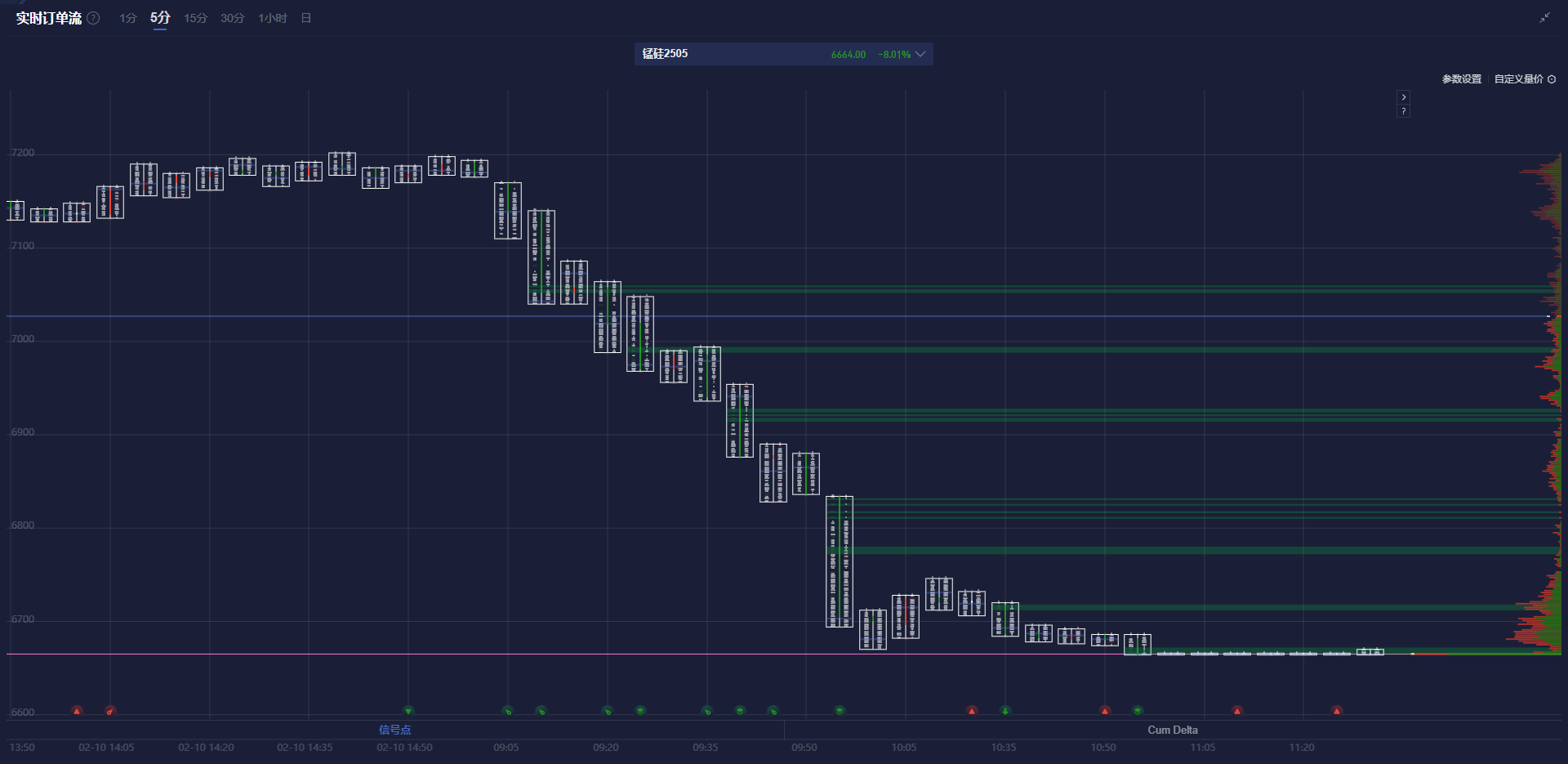Select the 1小时 timeframe
The height and width of the screenshot is (764, 1568).
coord(272,18)
